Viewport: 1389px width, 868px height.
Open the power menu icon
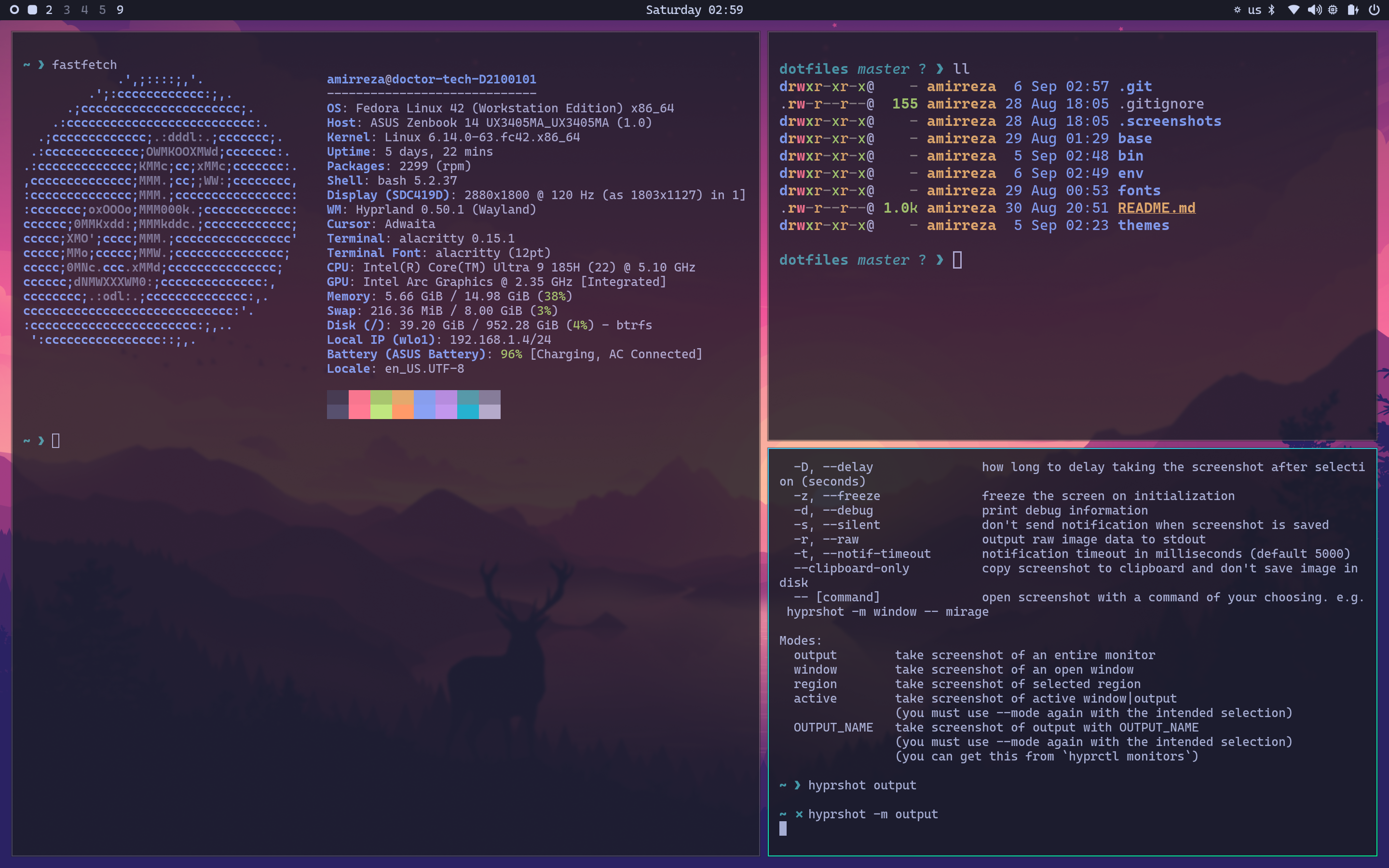(1374, 10)
